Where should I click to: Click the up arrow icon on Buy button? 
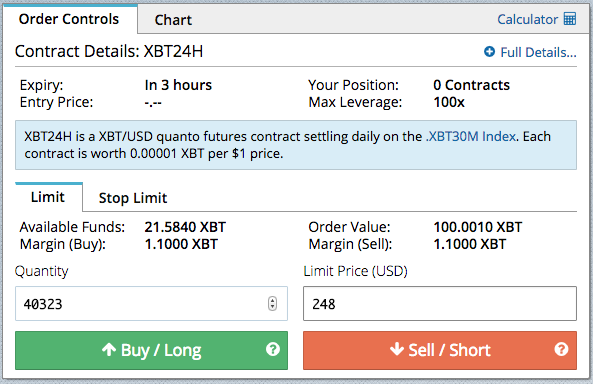tap(109, 350)
